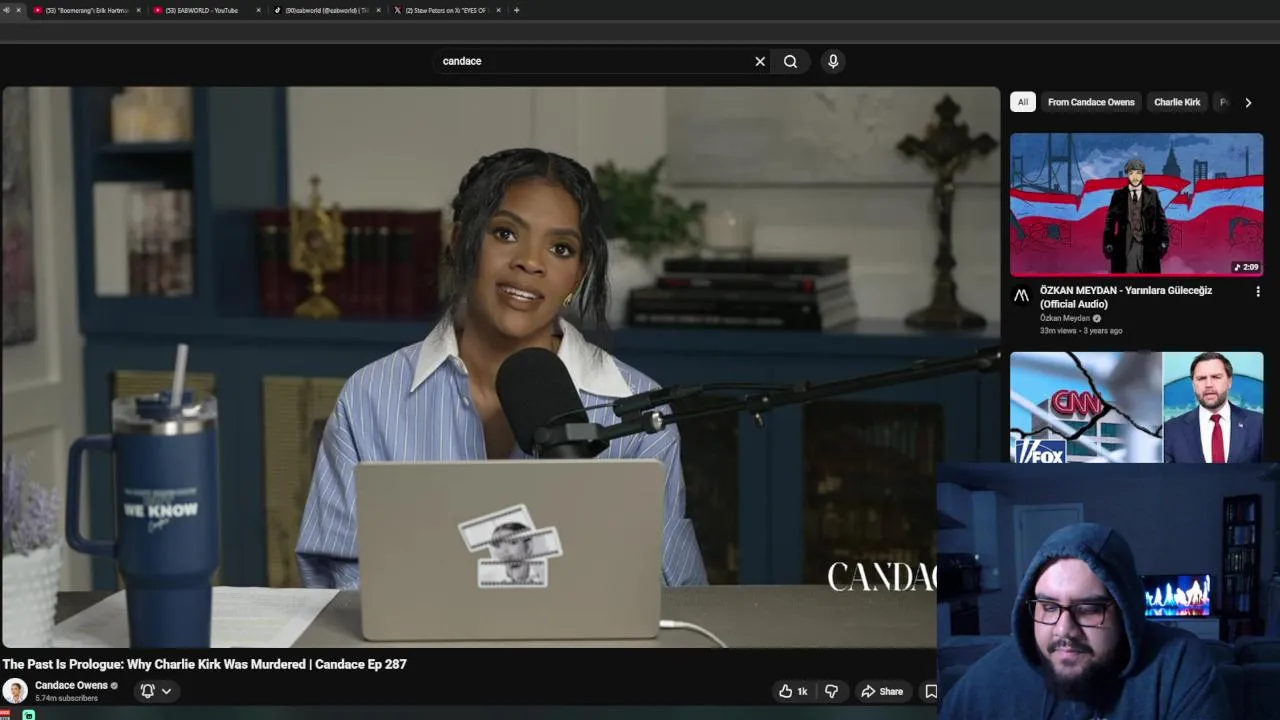Clear the search box with the X icon
This screenshot has height=720, width=1280.
(x=760, y=61)
